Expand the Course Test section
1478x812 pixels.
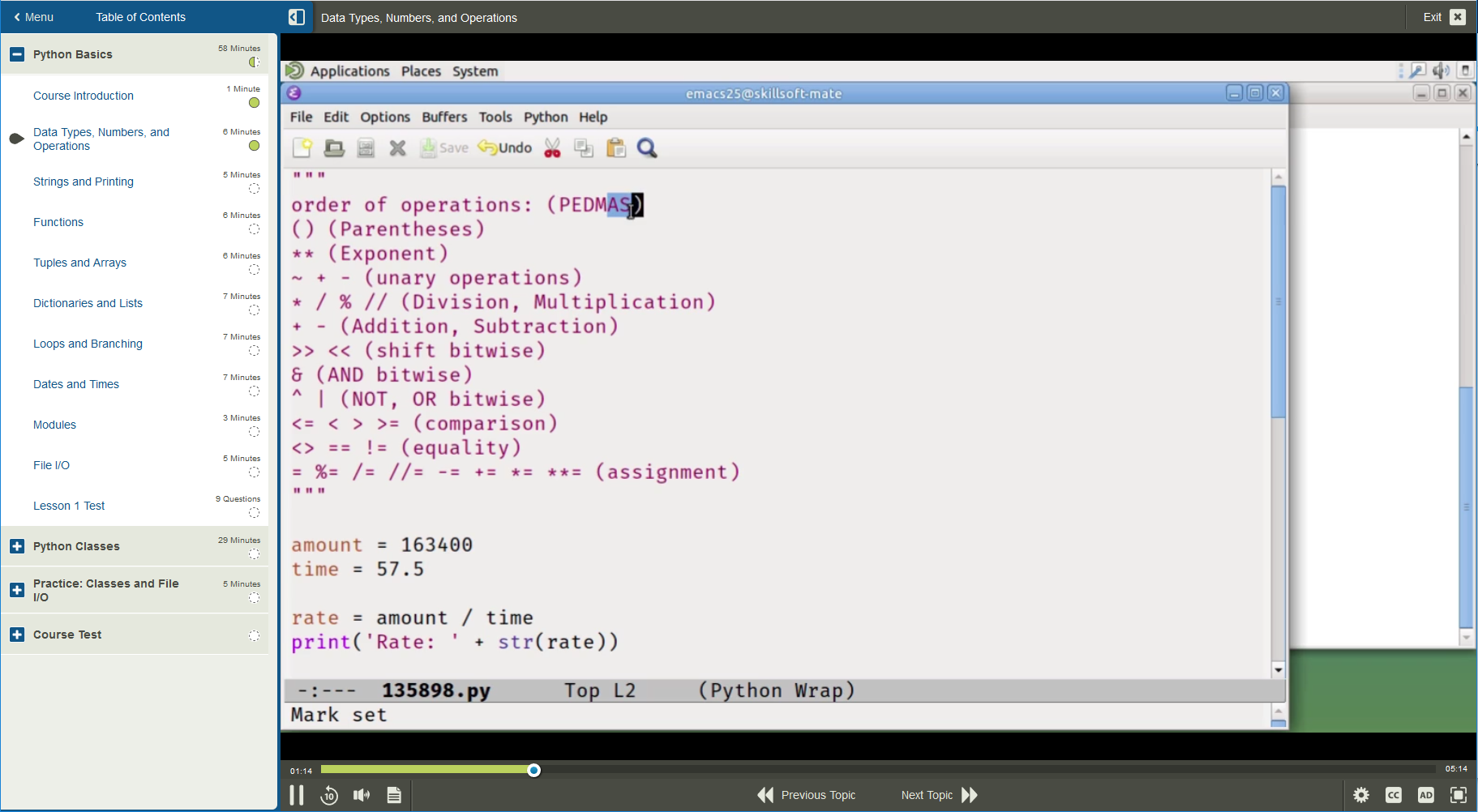point(17,634)
